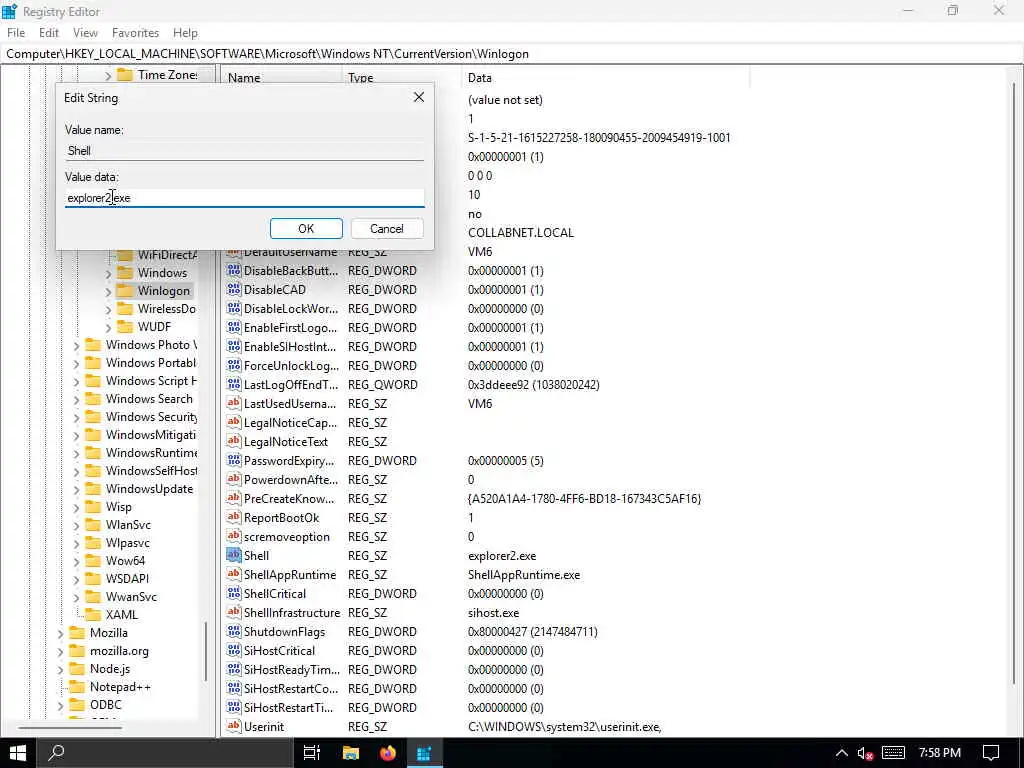This screenshot has width=1024, height=768.
Task: Open Firefox from the taskbar
Action: point(387,753)
